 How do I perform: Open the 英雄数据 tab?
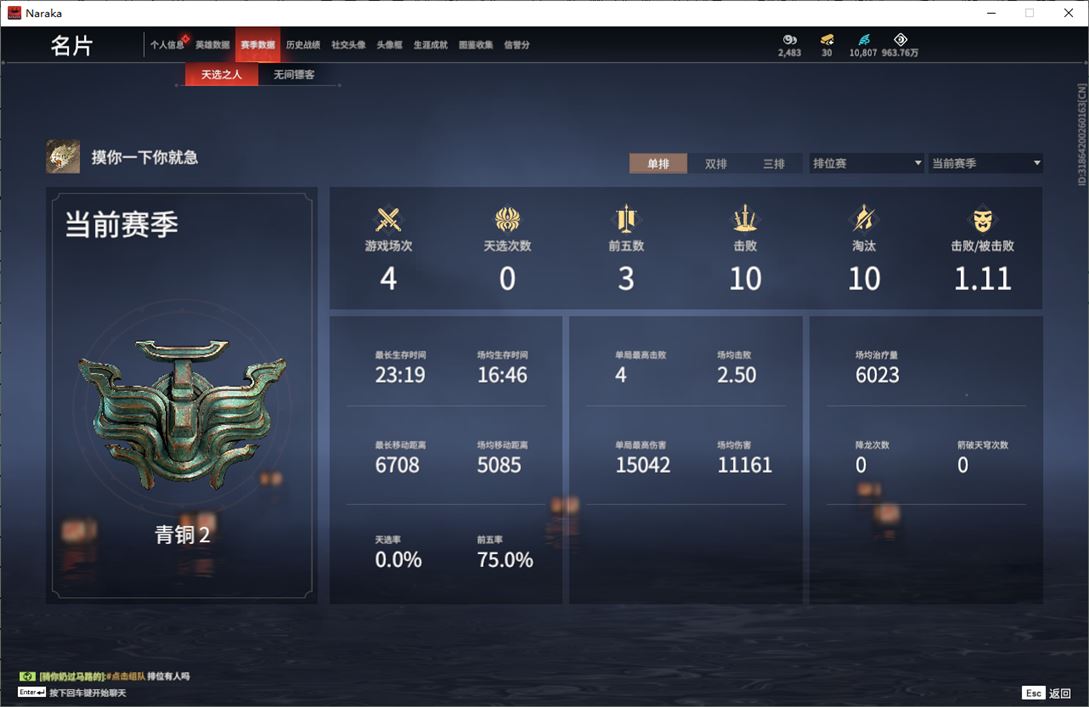(213, 44)
